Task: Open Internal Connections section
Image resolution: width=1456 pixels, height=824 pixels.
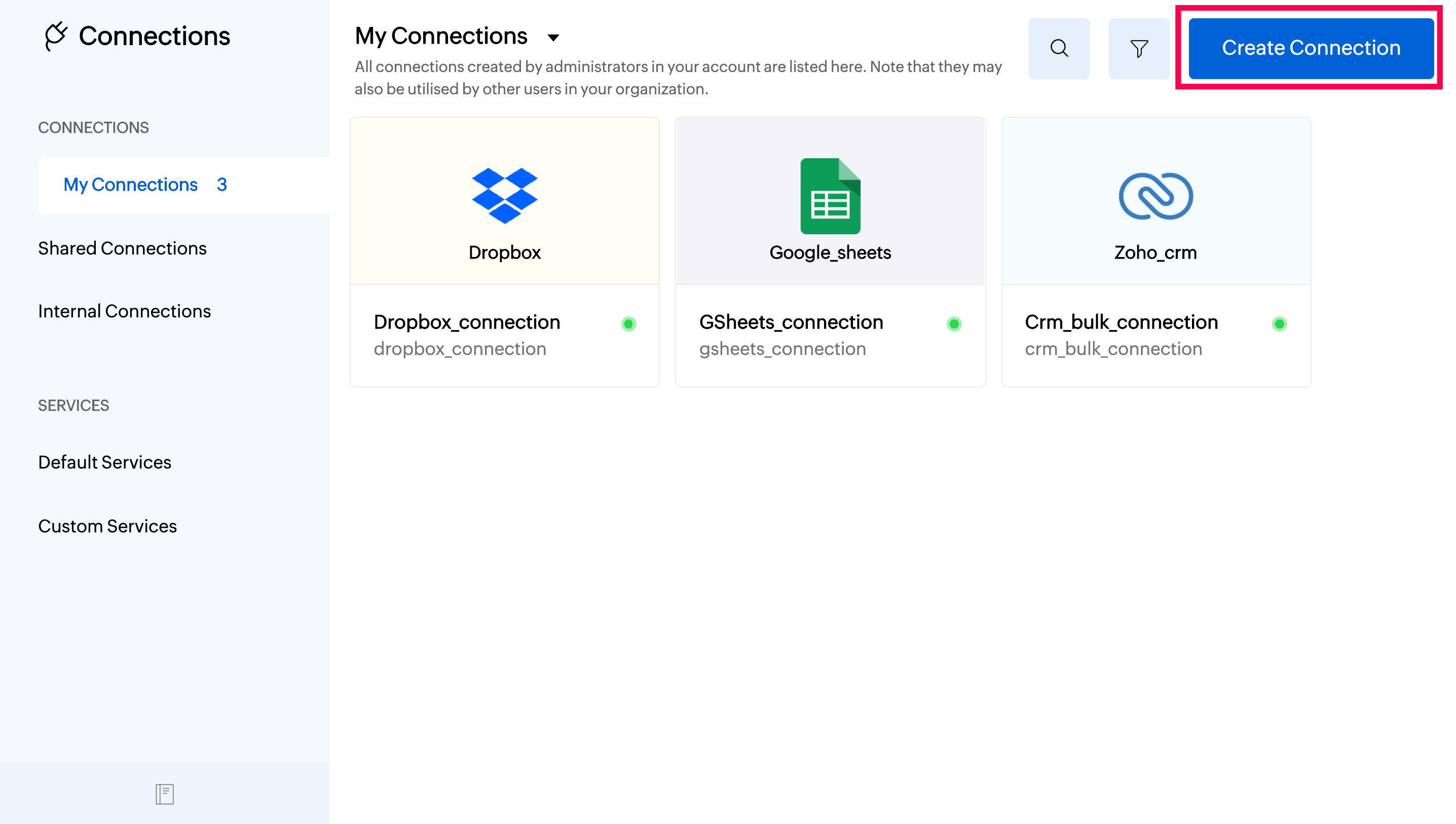Action: click(x=124, y=311)
